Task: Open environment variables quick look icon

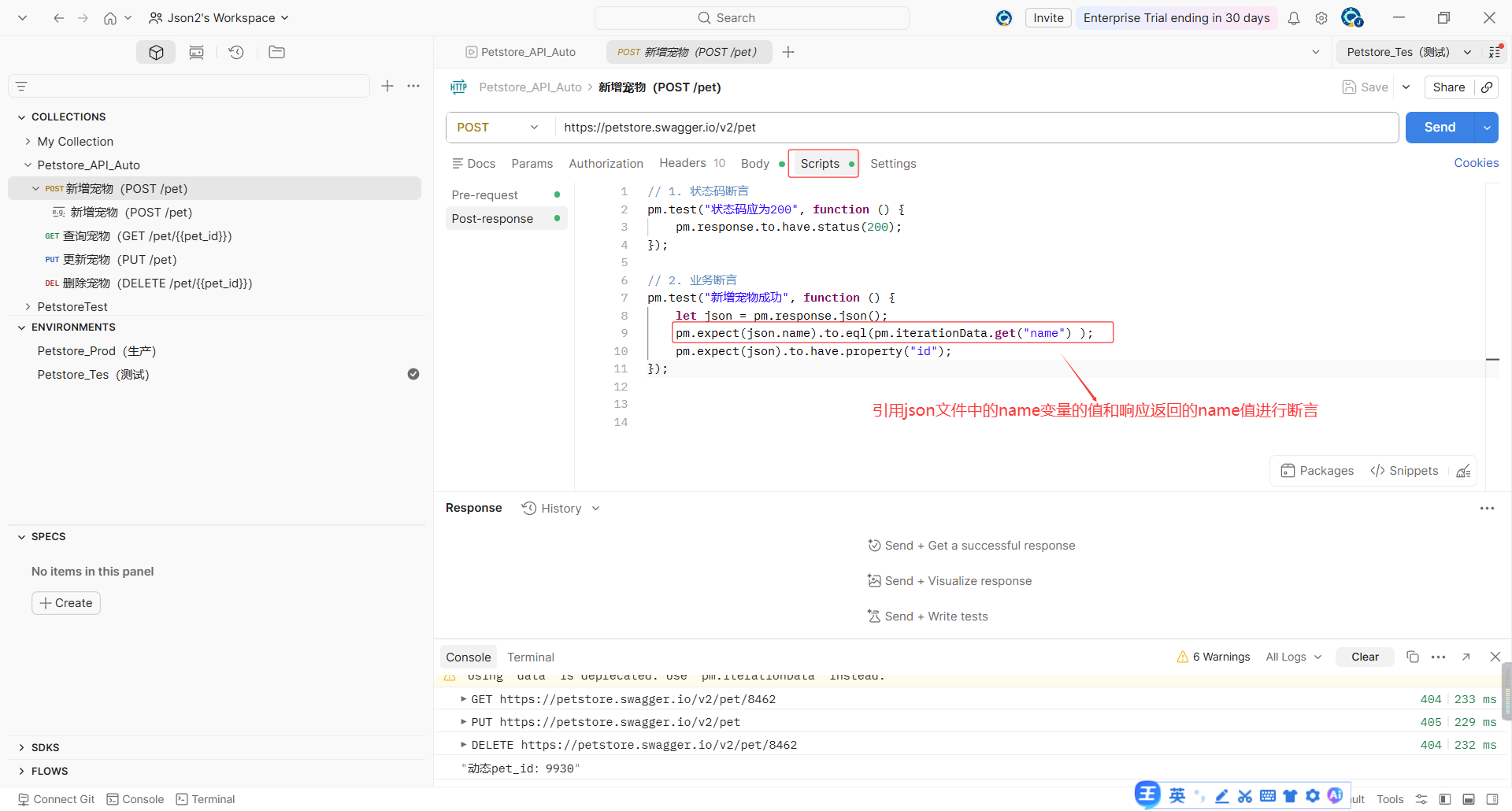Action: 1495,52
